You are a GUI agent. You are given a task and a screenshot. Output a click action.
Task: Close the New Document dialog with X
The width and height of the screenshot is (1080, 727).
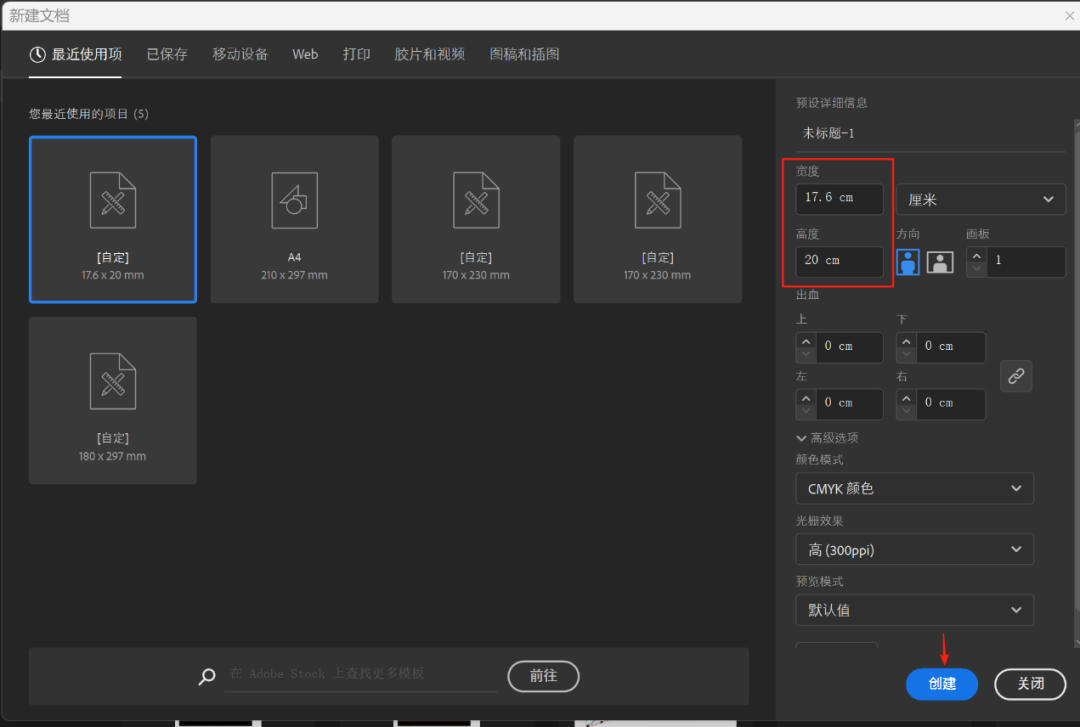click(1069, 16)
